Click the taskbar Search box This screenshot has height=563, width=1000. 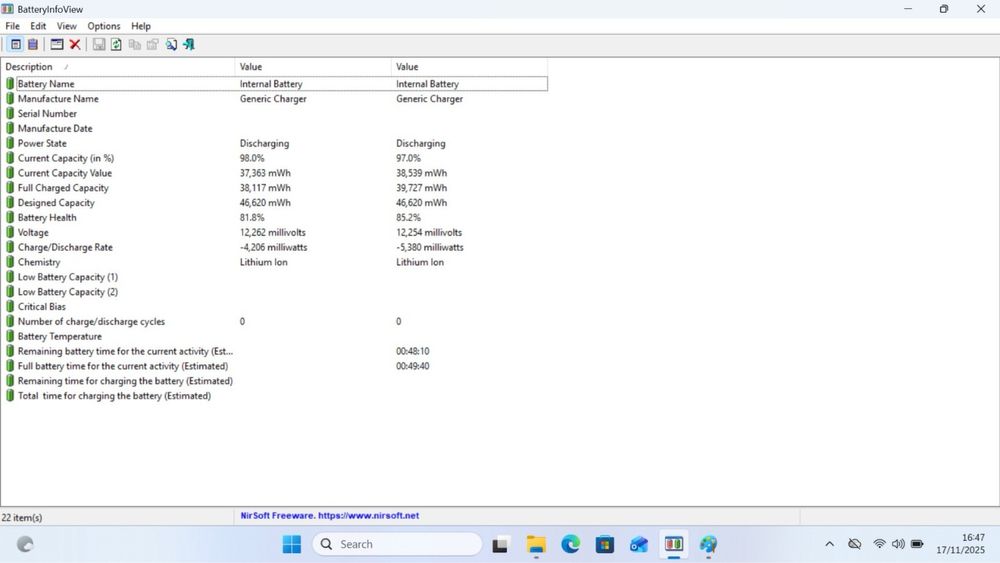[397, 544]
